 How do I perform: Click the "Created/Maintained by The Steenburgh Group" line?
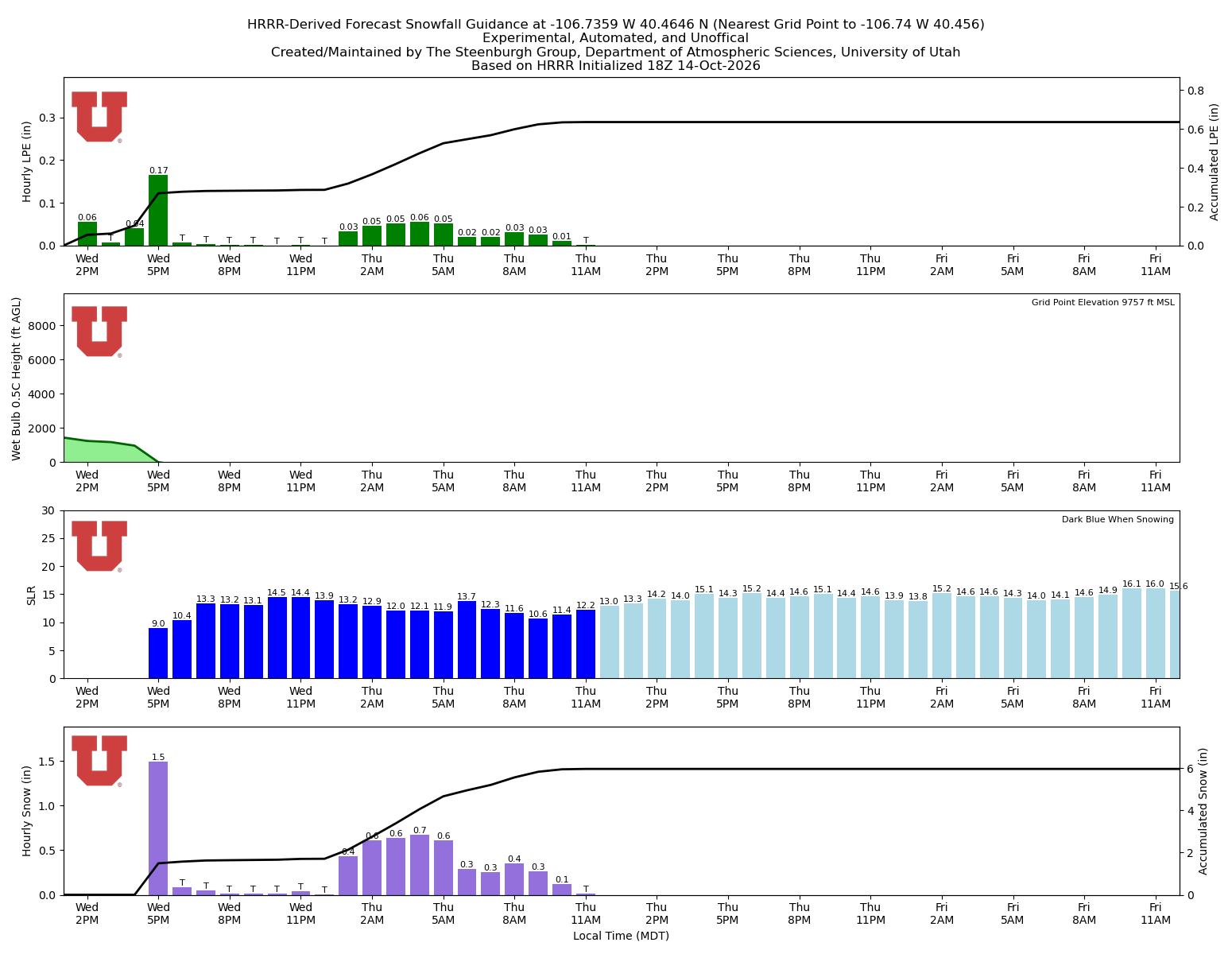(616, 52)
